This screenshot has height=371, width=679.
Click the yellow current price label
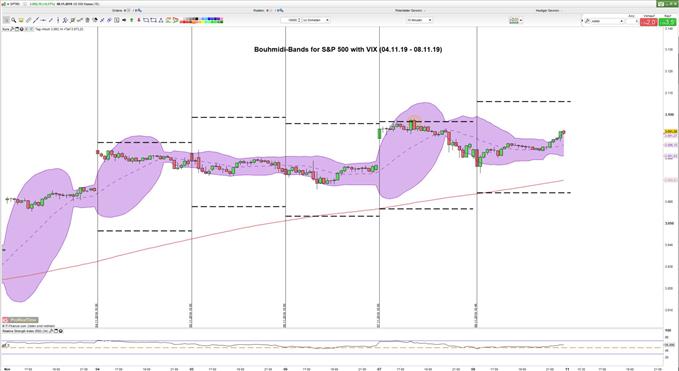click(670, 131)
